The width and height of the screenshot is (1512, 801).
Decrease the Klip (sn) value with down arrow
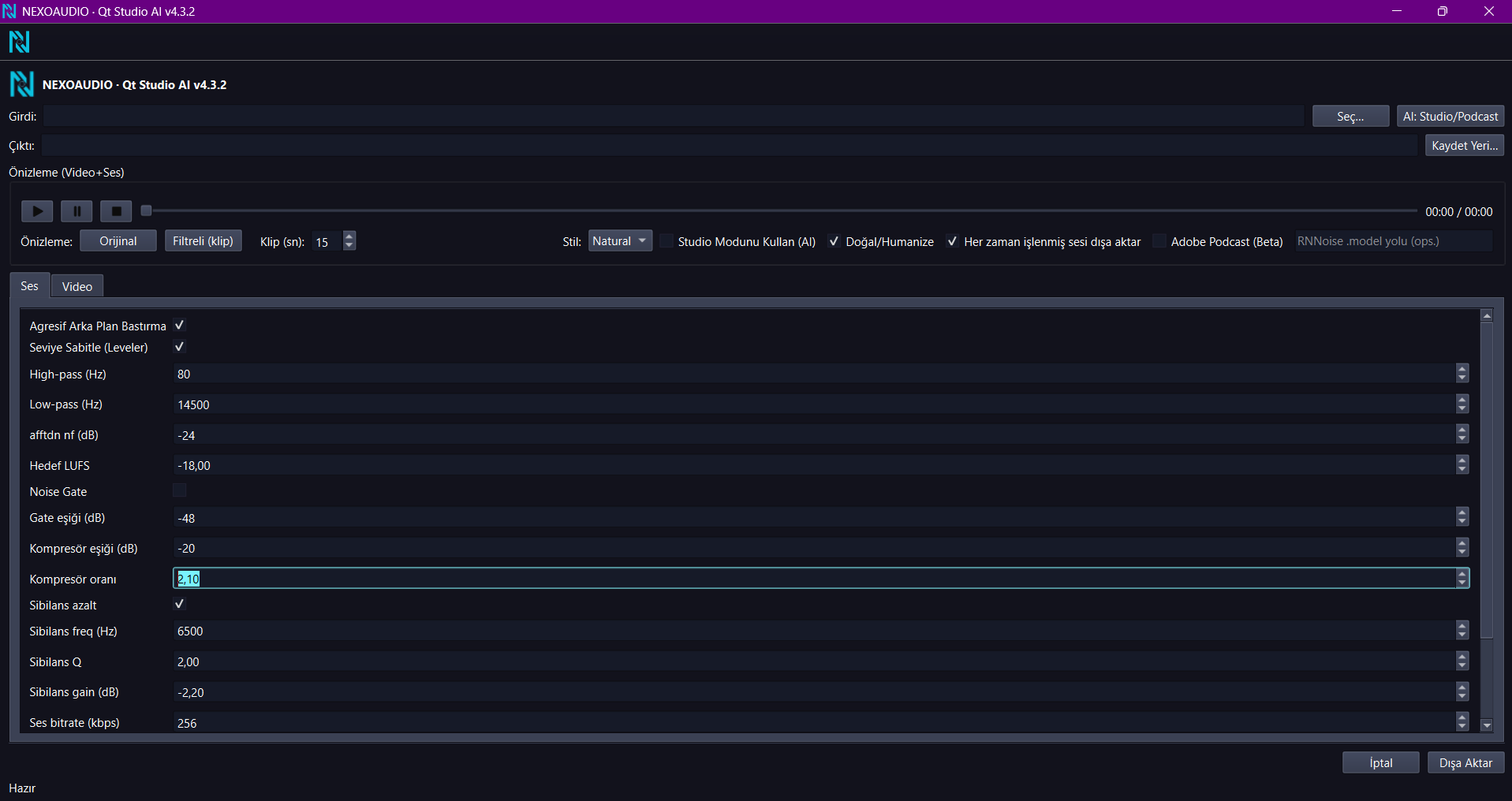pos(349,246)
